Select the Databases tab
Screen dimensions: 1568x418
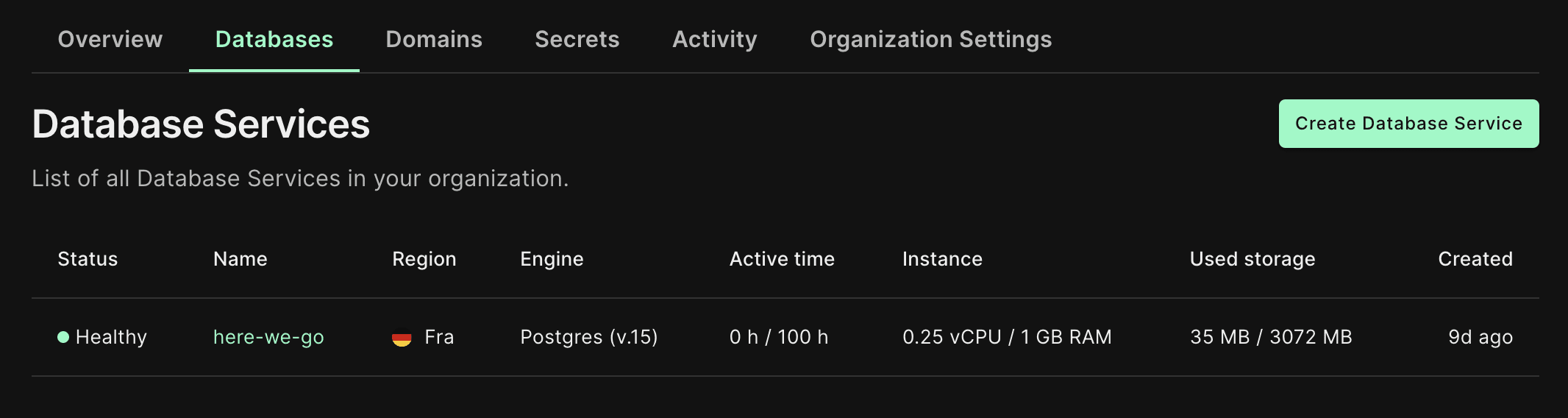tap(274, 39)
